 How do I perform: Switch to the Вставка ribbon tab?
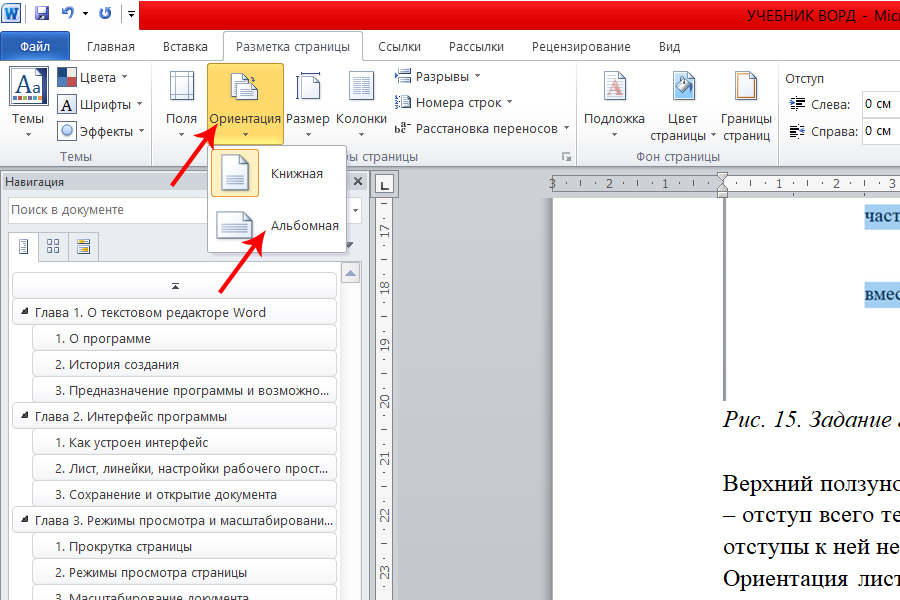[185, 46]
